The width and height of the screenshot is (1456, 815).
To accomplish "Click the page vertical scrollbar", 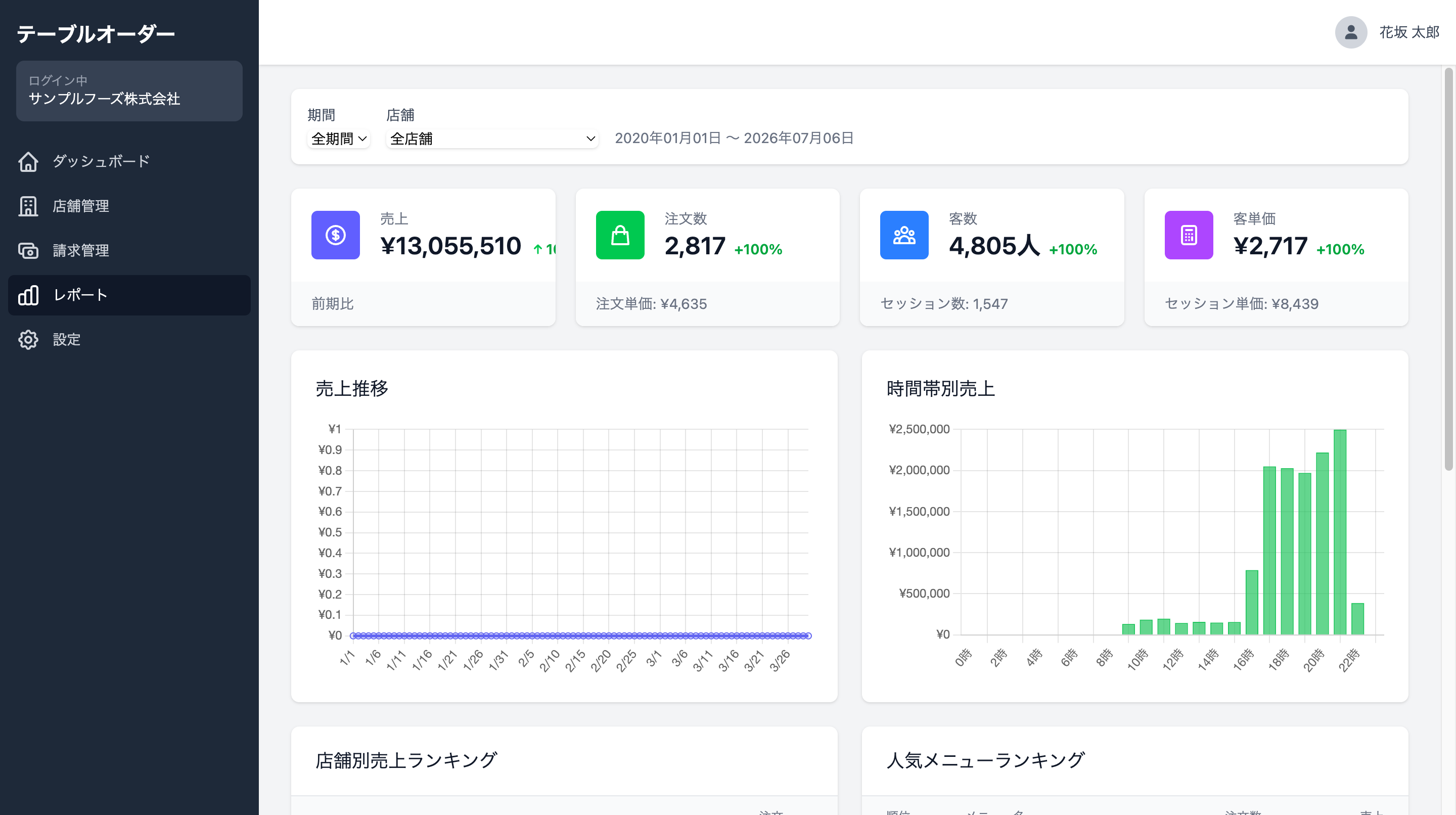I will pos(1448,268).
